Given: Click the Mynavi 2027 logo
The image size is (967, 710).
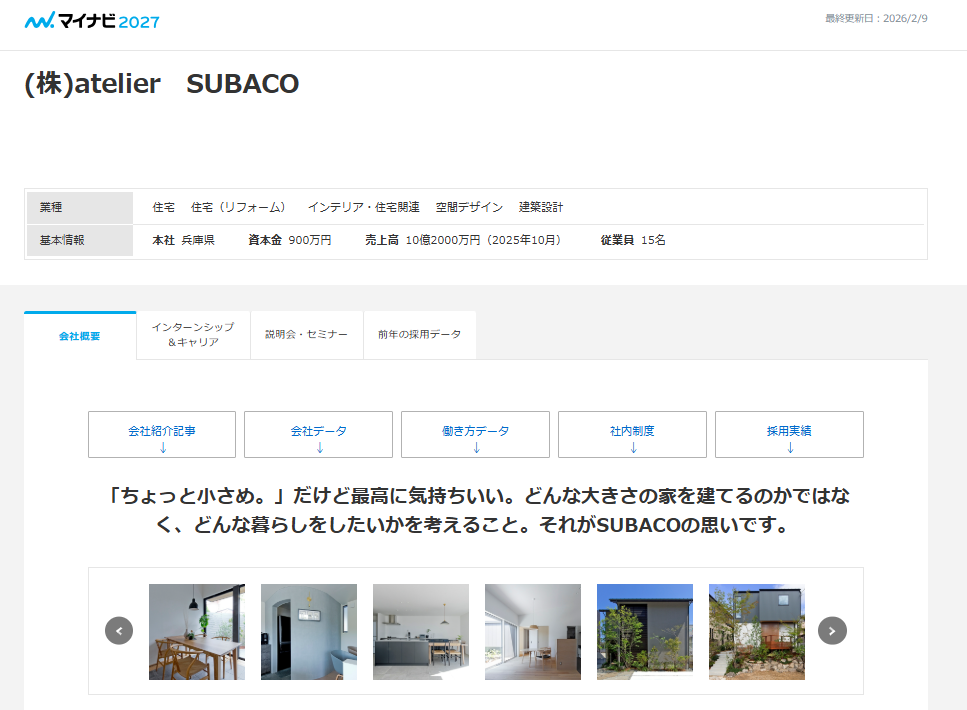Looking at the screenshot, I should [91, 21].
